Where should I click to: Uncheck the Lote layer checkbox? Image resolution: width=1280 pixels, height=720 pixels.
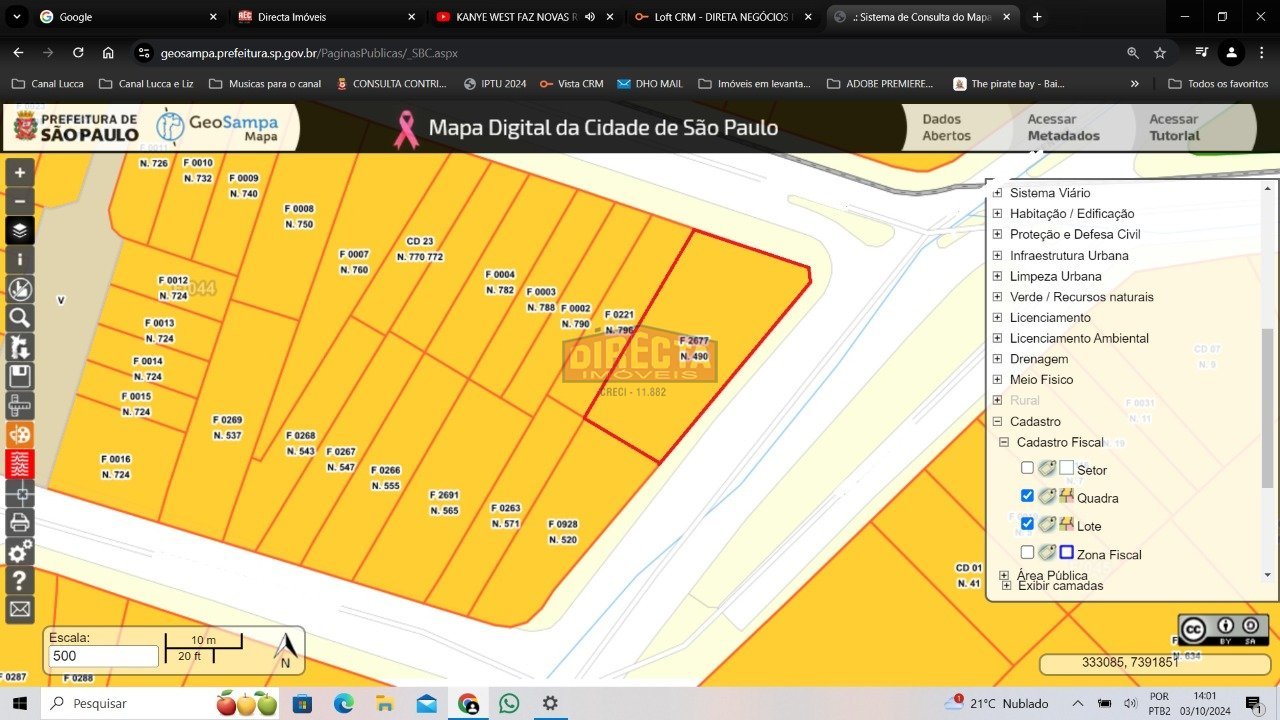point(1027,524)
